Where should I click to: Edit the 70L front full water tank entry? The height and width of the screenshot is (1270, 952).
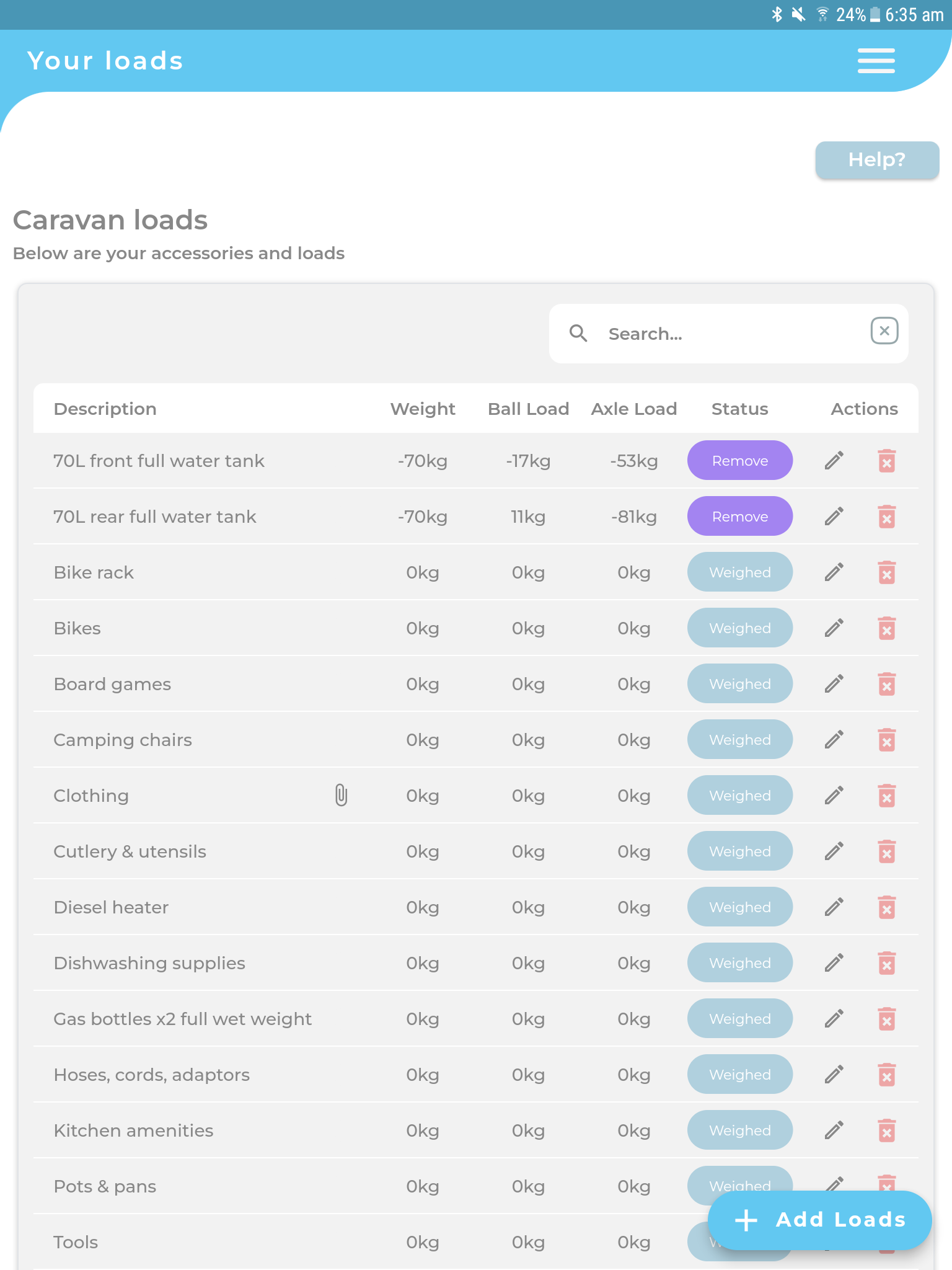(x=834, y=460)
